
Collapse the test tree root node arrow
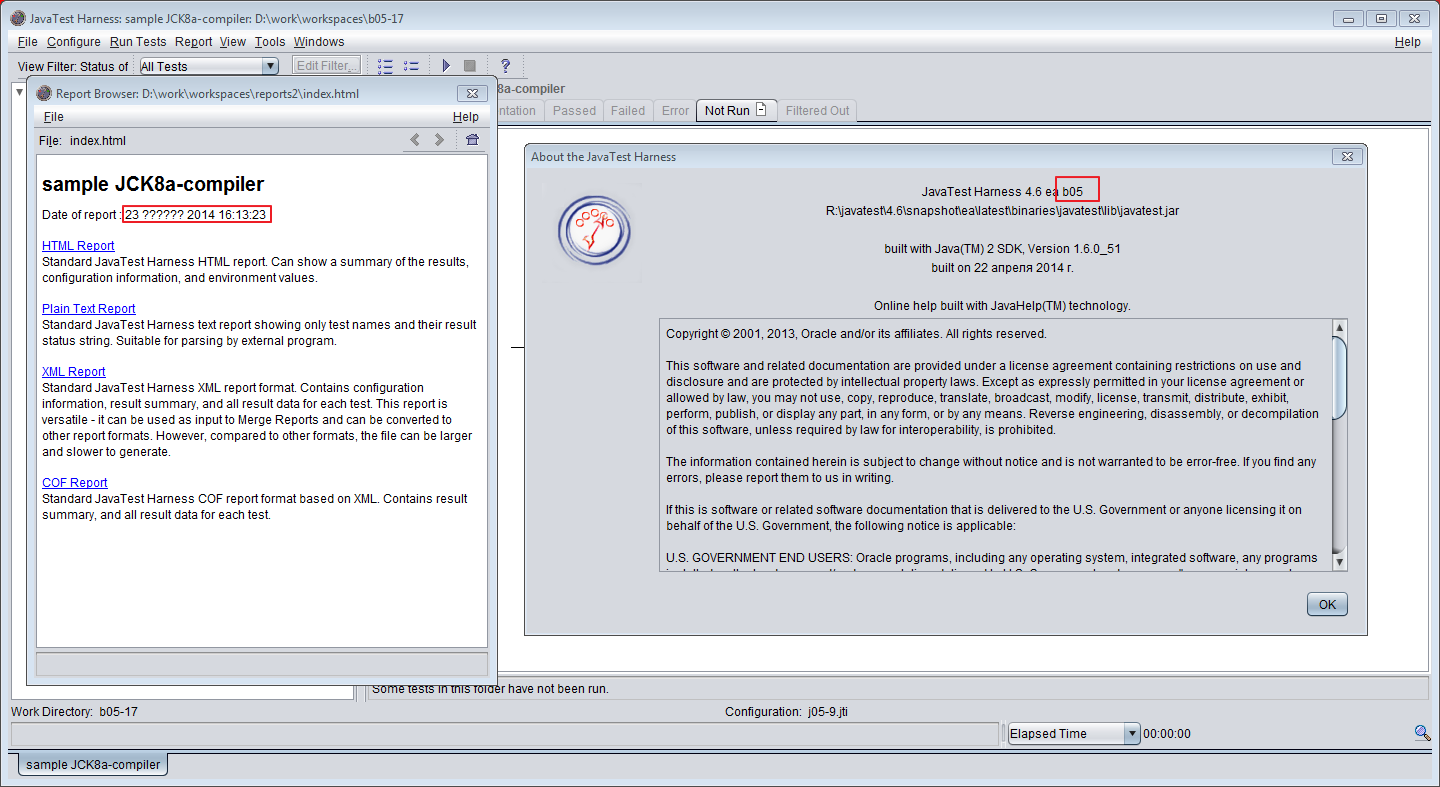pyautogui.click(x=19, y=92)
